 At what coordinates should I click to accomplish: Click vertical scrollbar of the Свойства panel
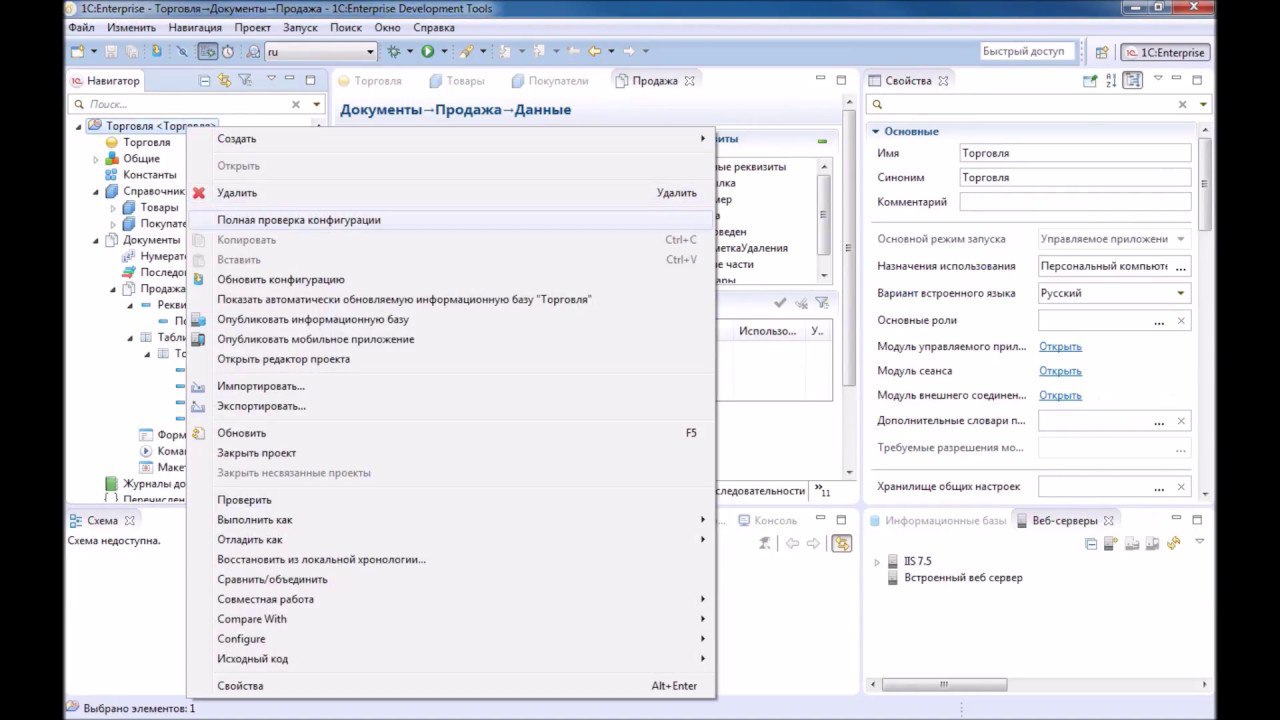coord(1205,185)
